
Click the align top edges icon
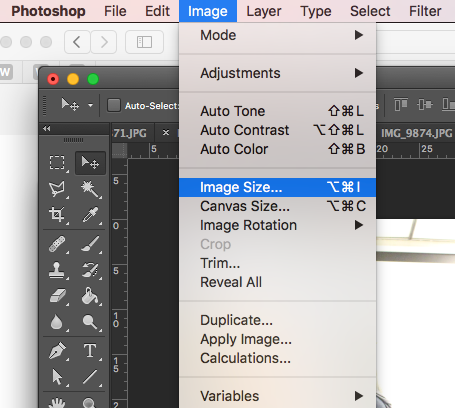pos(401,105)
